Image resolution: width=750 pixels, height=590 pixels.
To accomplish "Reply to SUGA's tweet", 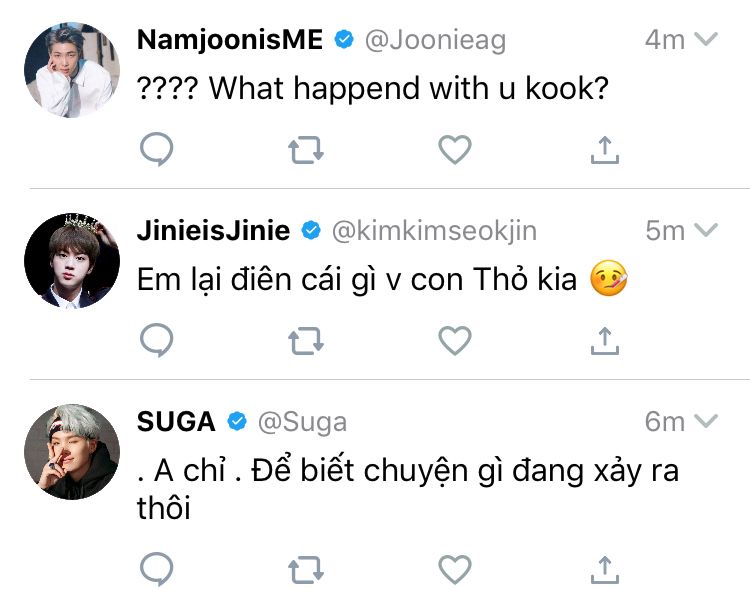I will (x=156, y=570).
